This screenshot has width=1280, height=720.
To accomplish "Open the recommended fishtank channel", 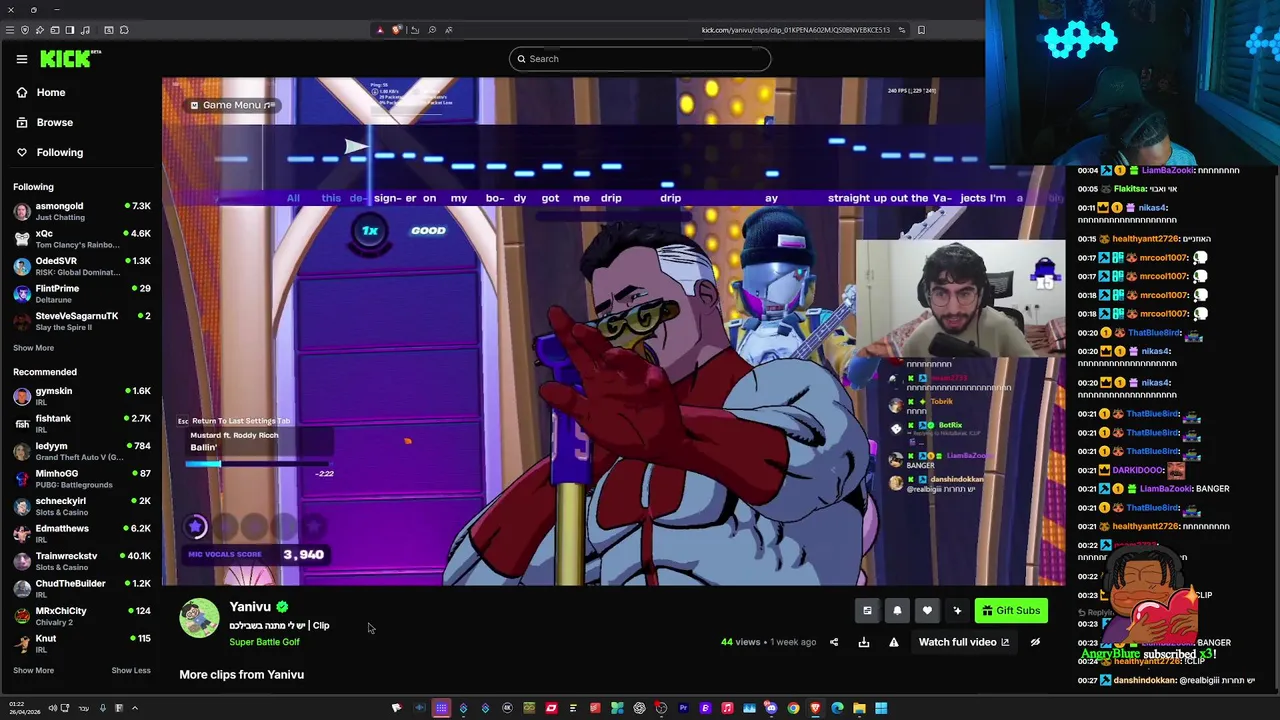I will click(80, 424).
